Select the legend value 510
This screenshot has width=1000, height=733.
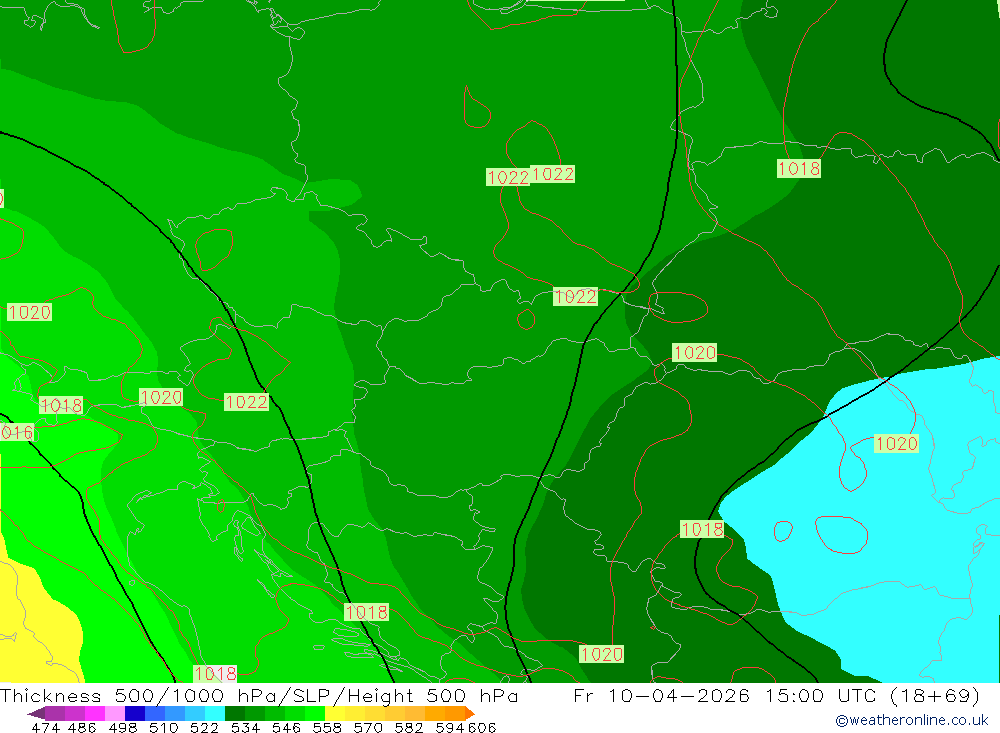coord(164,727)
